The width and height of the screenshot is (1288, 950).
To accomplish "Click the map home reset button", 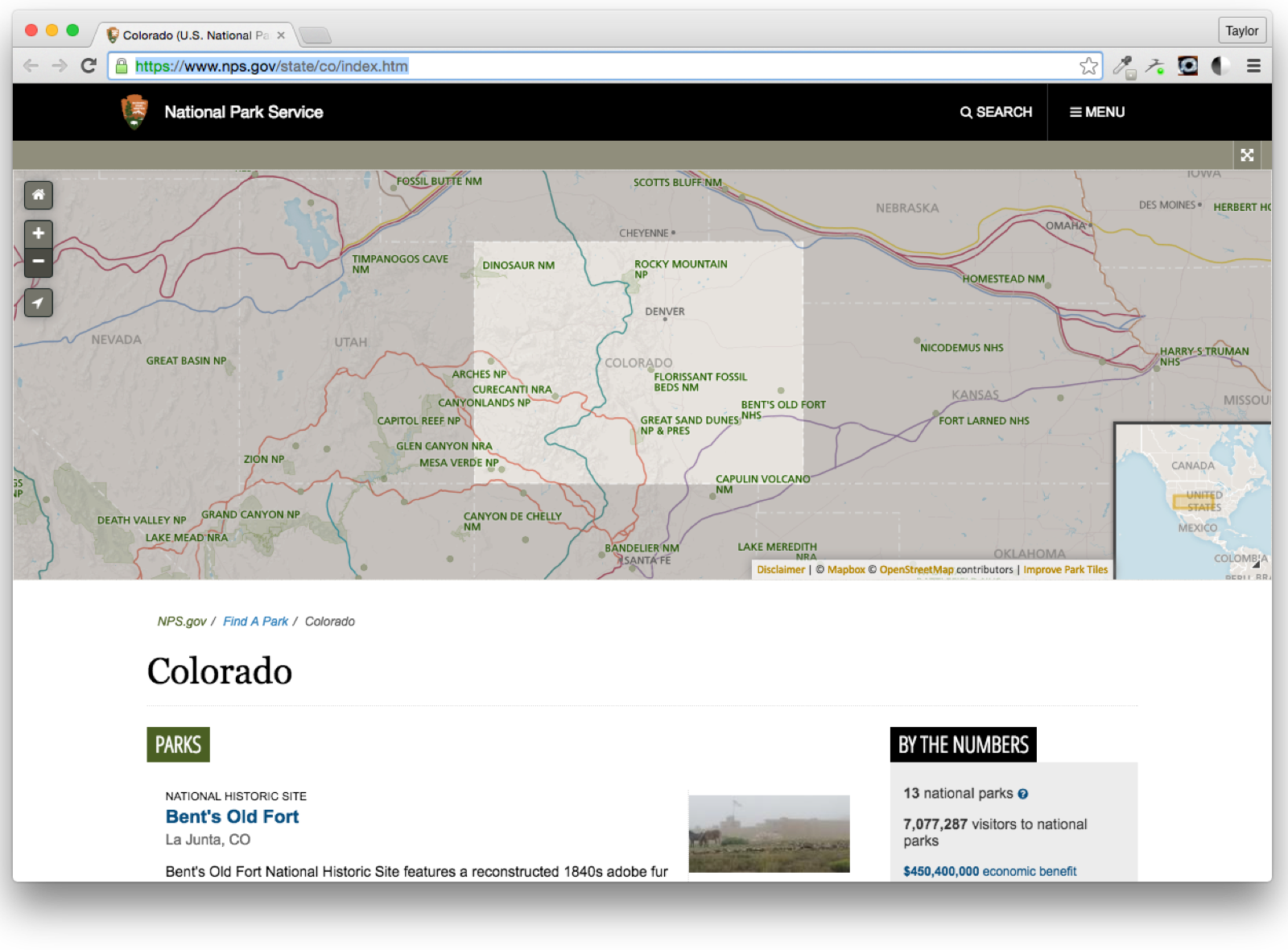I will [x=39, y=195].
